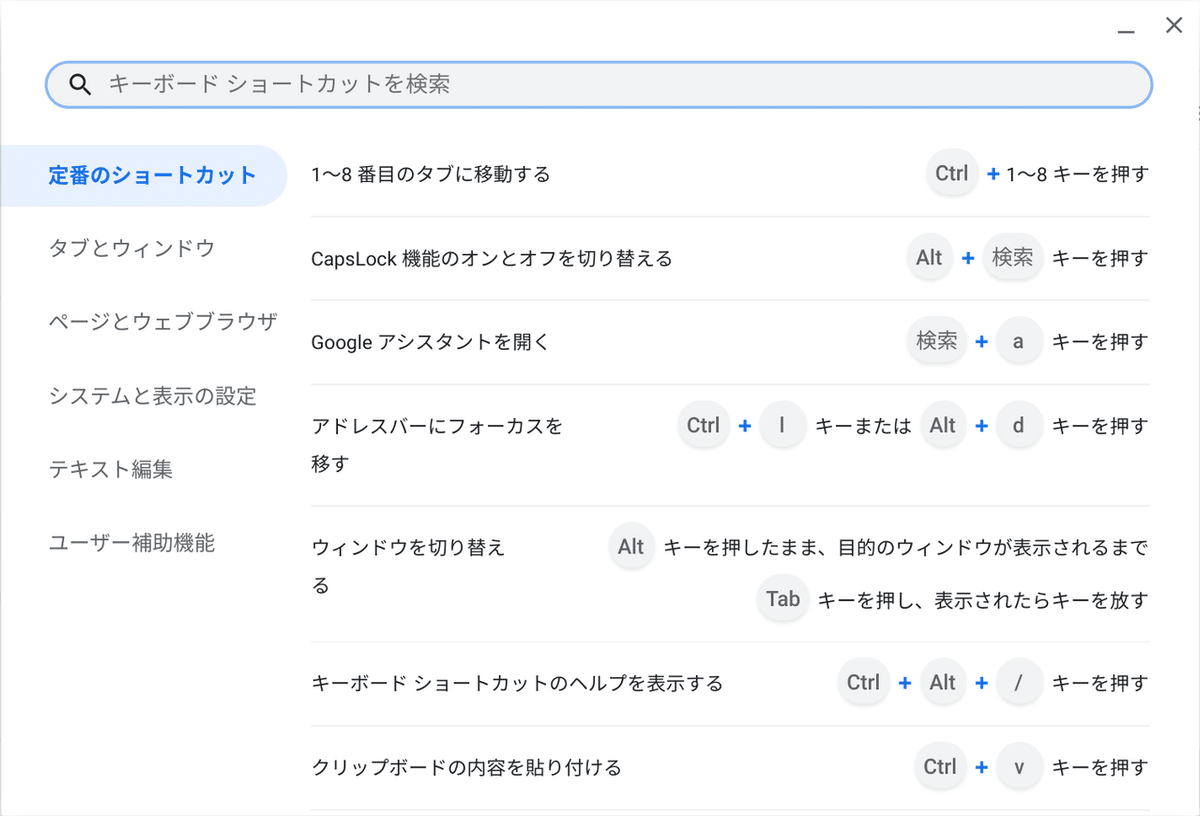
Task: Click the 'a' key chip for Google Assistant
Action: pyautogui.click(x=1018, y=342)
